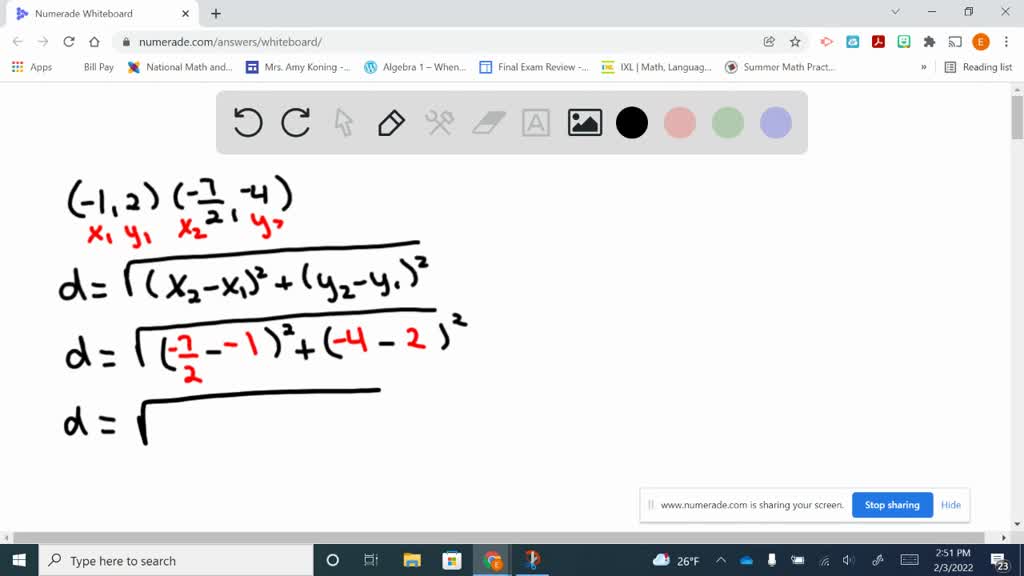Viewport: 1024px width, 576px height.
Task: Click the Stop sharing button
Action: 891,505
